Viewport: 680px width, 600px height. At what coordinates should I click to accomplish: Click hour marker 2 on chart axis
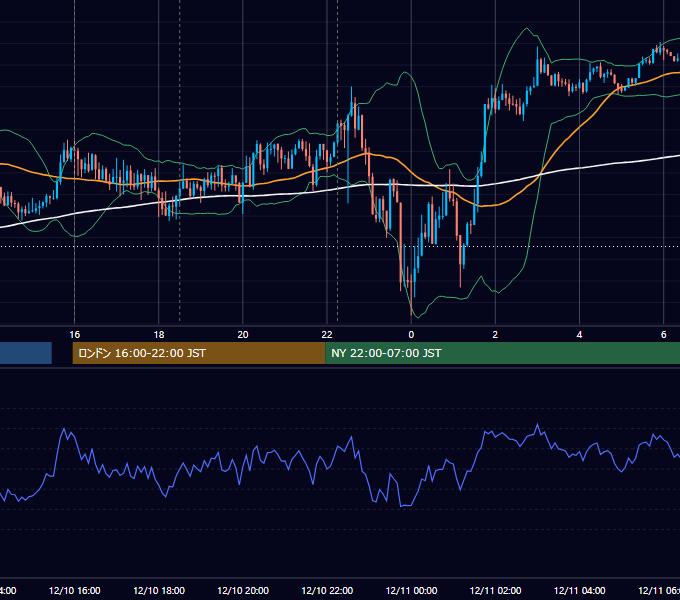point(495,334)
